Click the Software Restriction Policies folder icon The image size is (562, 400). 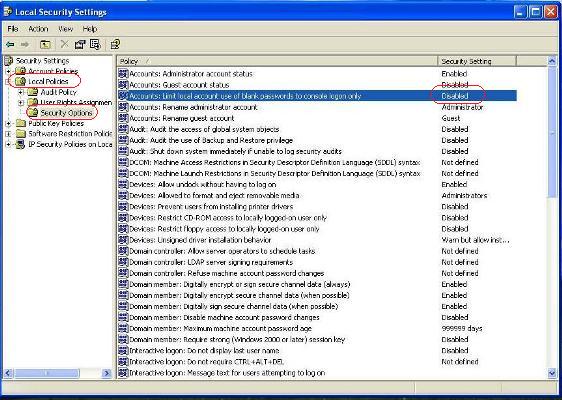tap(21, 134)
